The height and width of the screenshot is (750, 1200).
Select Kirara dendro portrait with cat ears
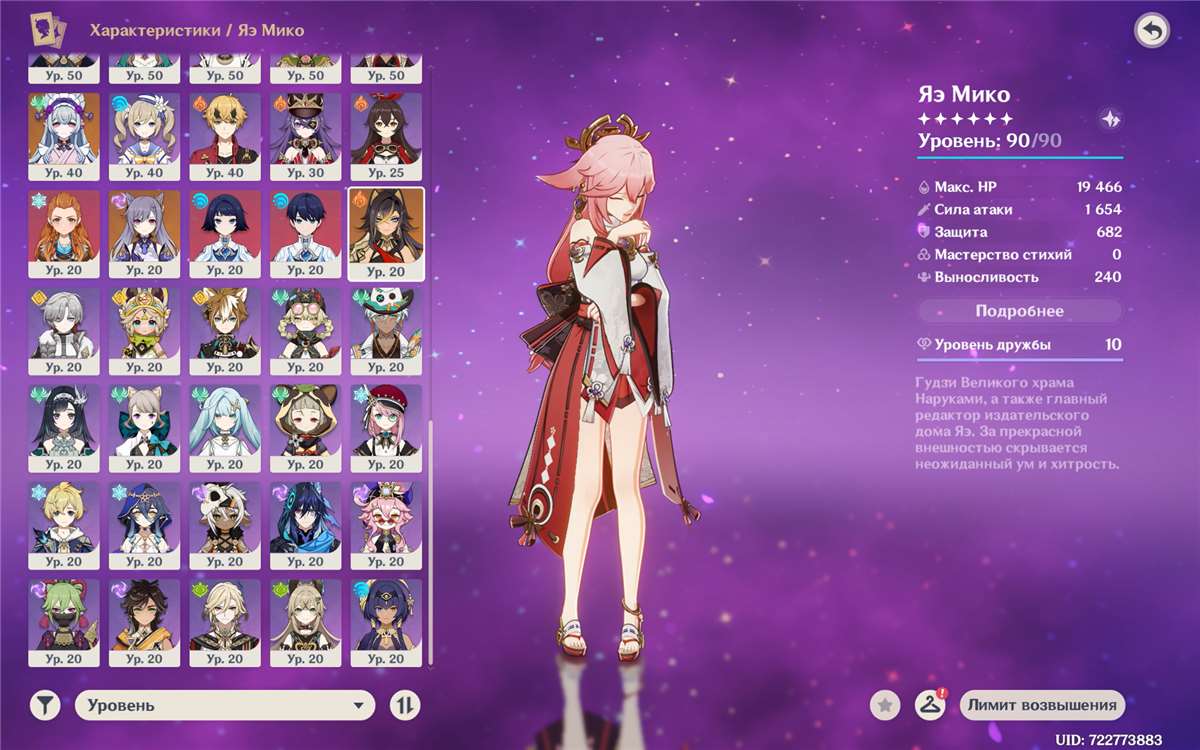tap(305, 624)
